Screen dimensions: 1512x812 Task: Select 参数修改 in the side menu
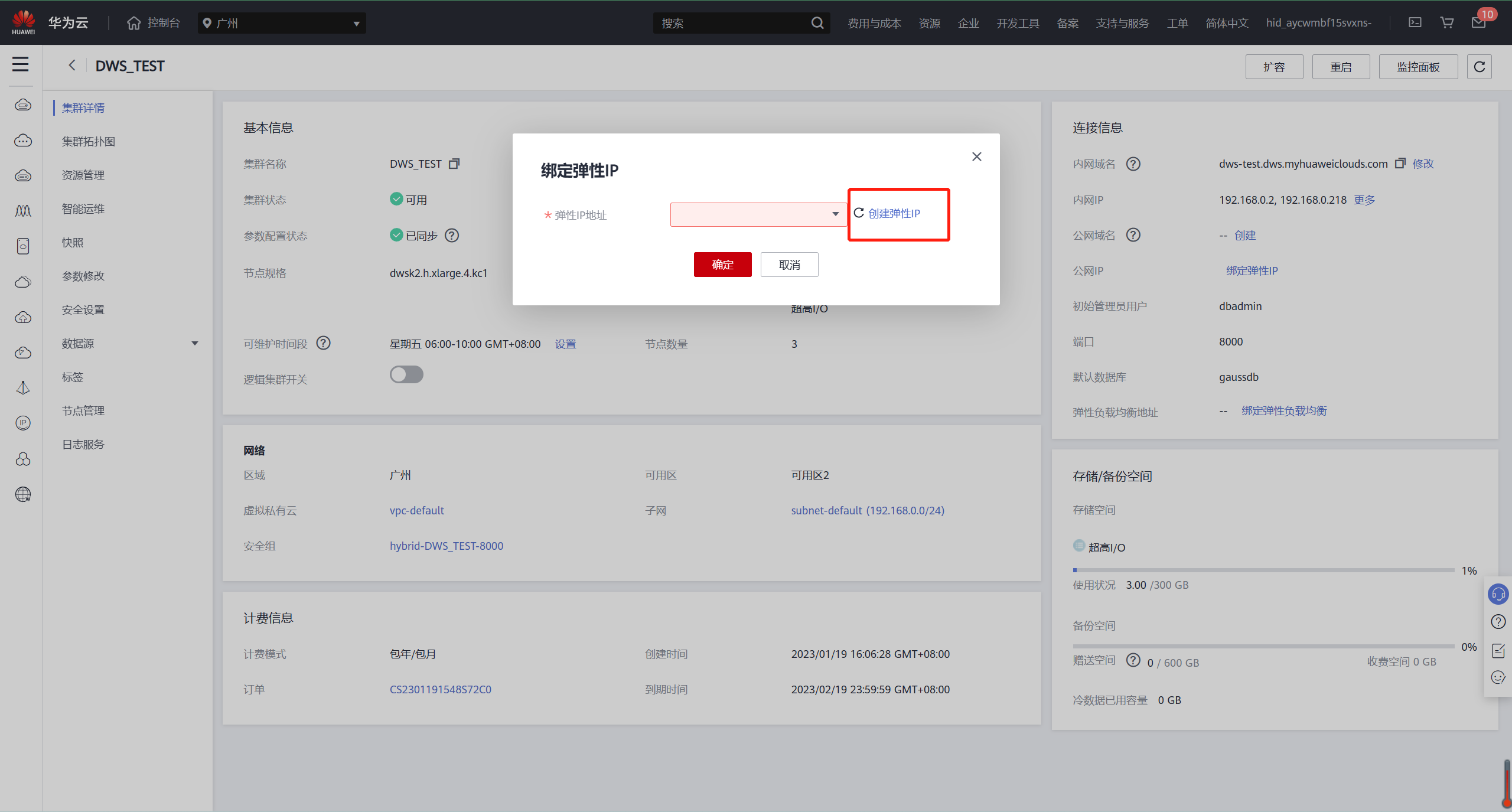click(83, 276)
